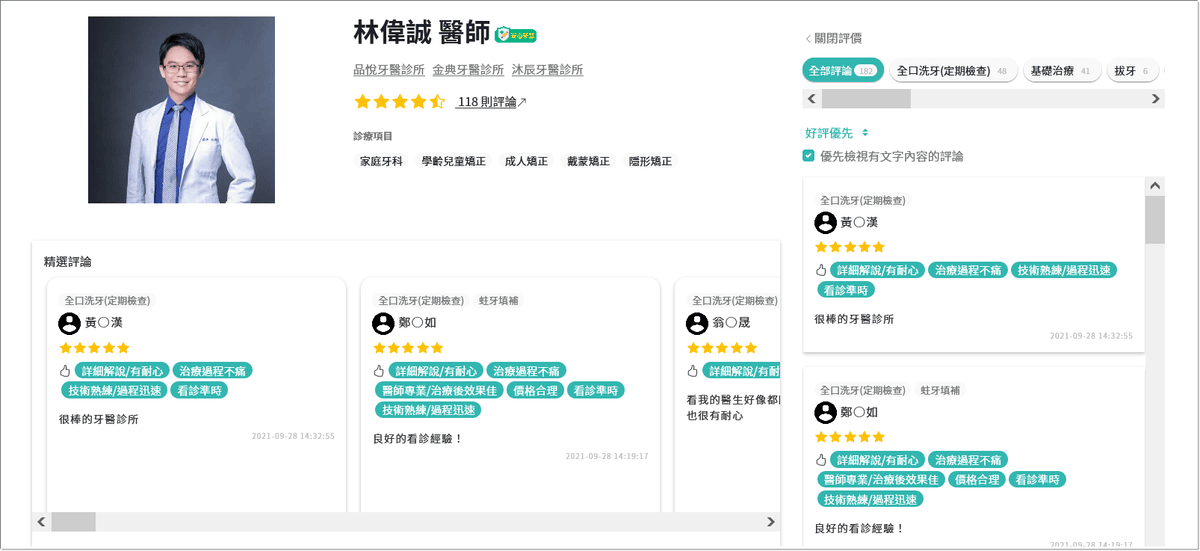Open the 好評優先 sort dropdown

point(837,133)
